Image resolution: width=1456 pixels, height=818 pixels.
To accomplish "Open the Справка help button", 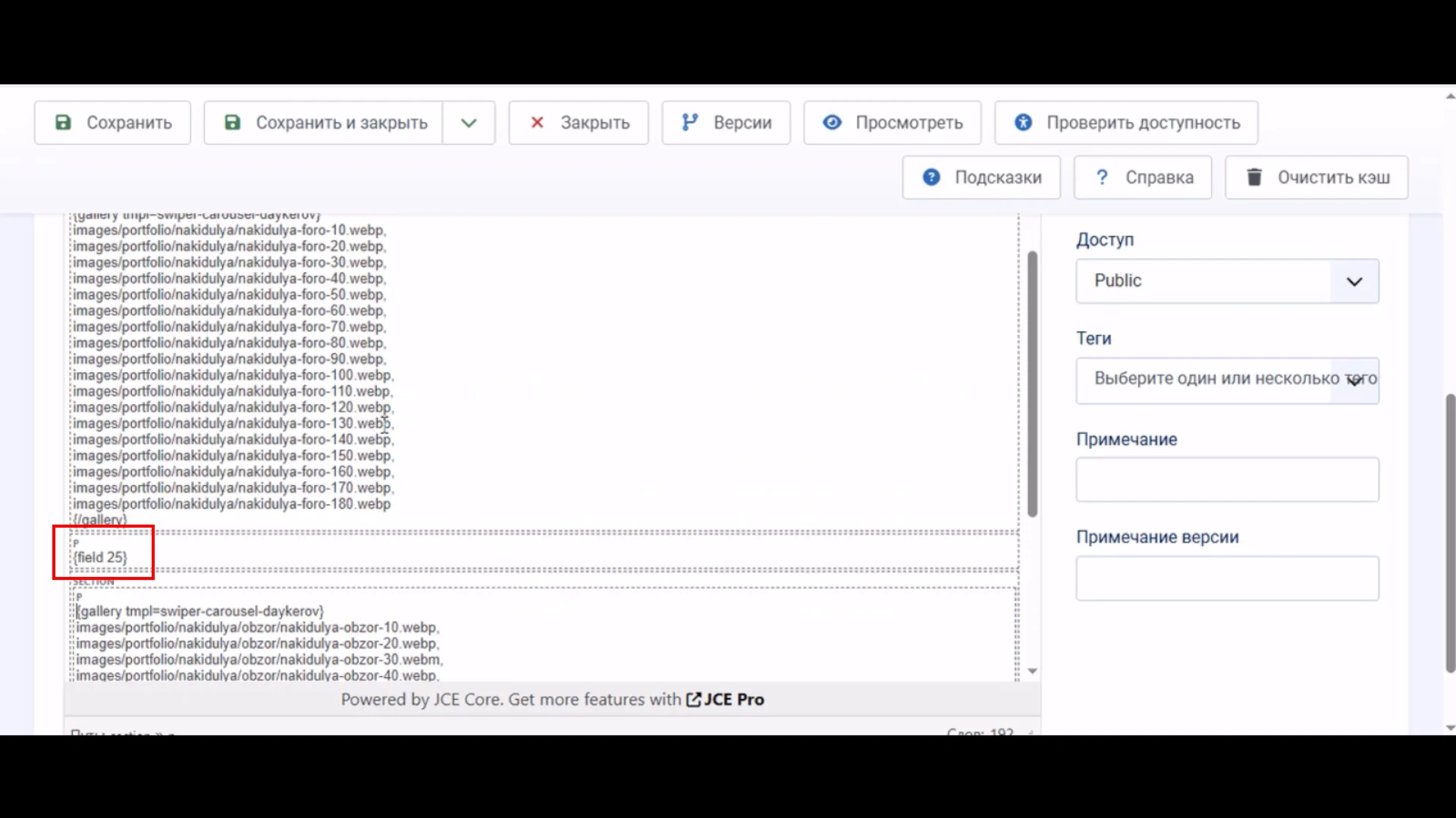I will [1142, 177].
